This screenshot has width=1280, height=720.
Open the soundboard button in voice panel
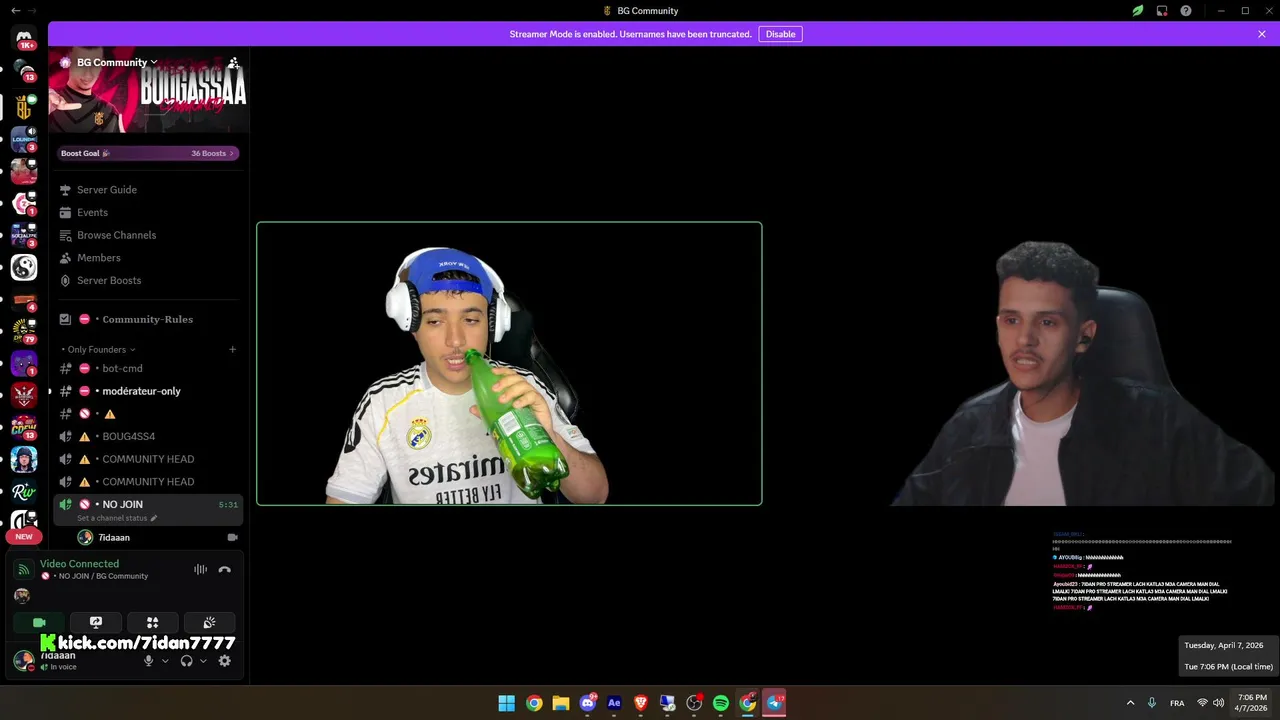click(x=209, y=622)
